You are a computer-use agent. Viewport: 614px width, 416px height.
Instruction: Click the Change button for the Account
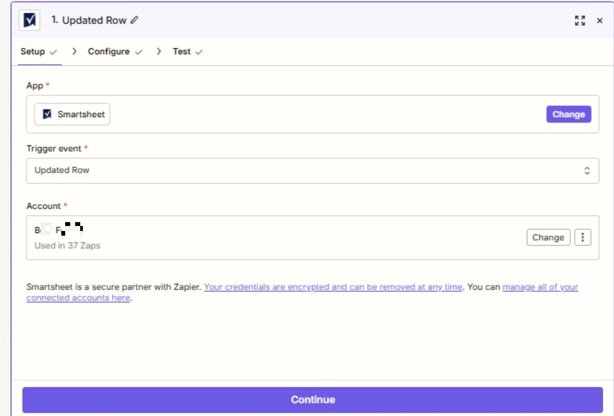[x=548, y=238]
